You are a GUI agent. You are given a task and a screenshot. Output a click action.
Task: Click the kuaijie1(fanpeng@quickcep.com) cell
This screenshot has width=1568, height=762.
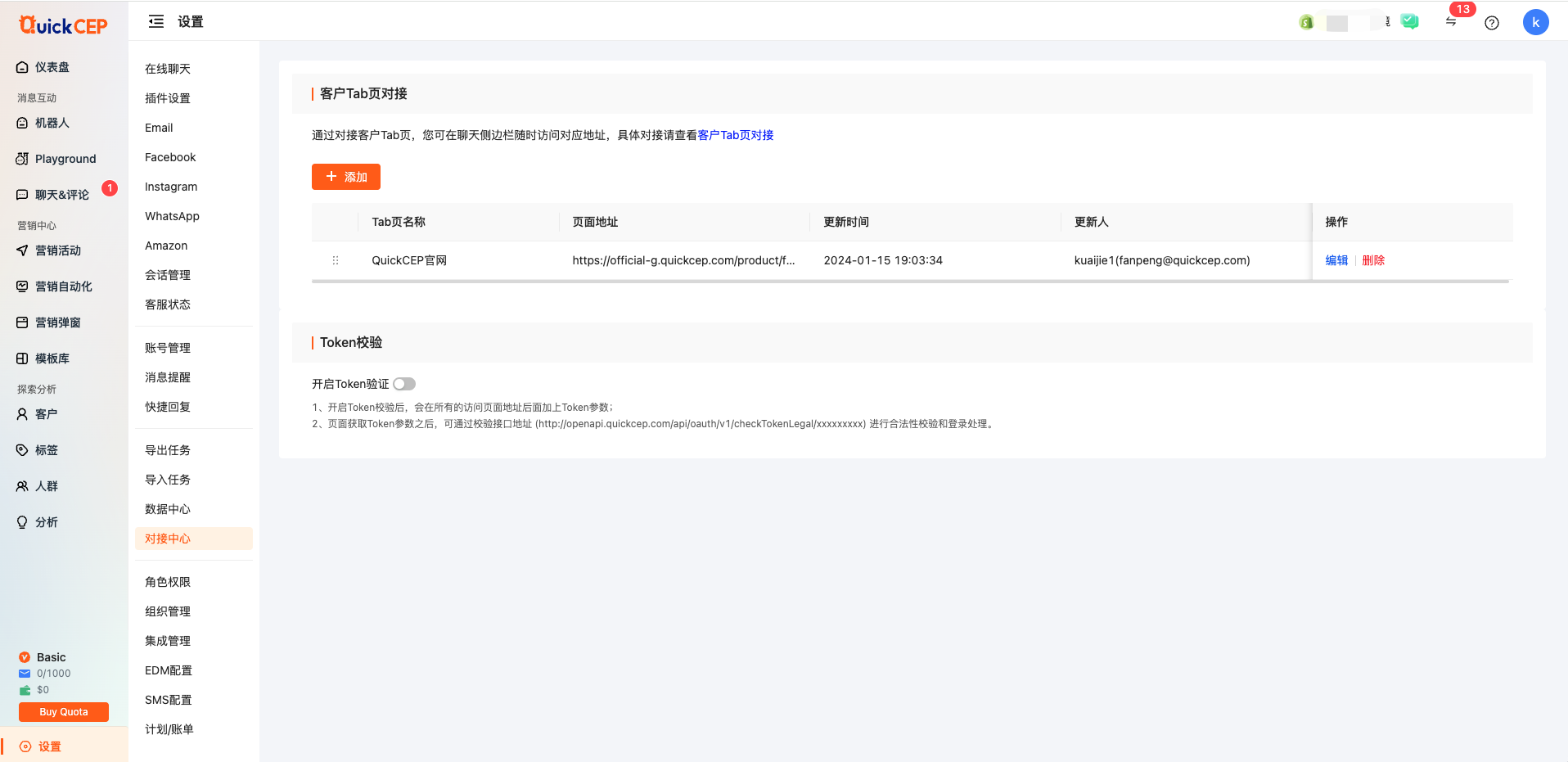tap(1162, 260)
